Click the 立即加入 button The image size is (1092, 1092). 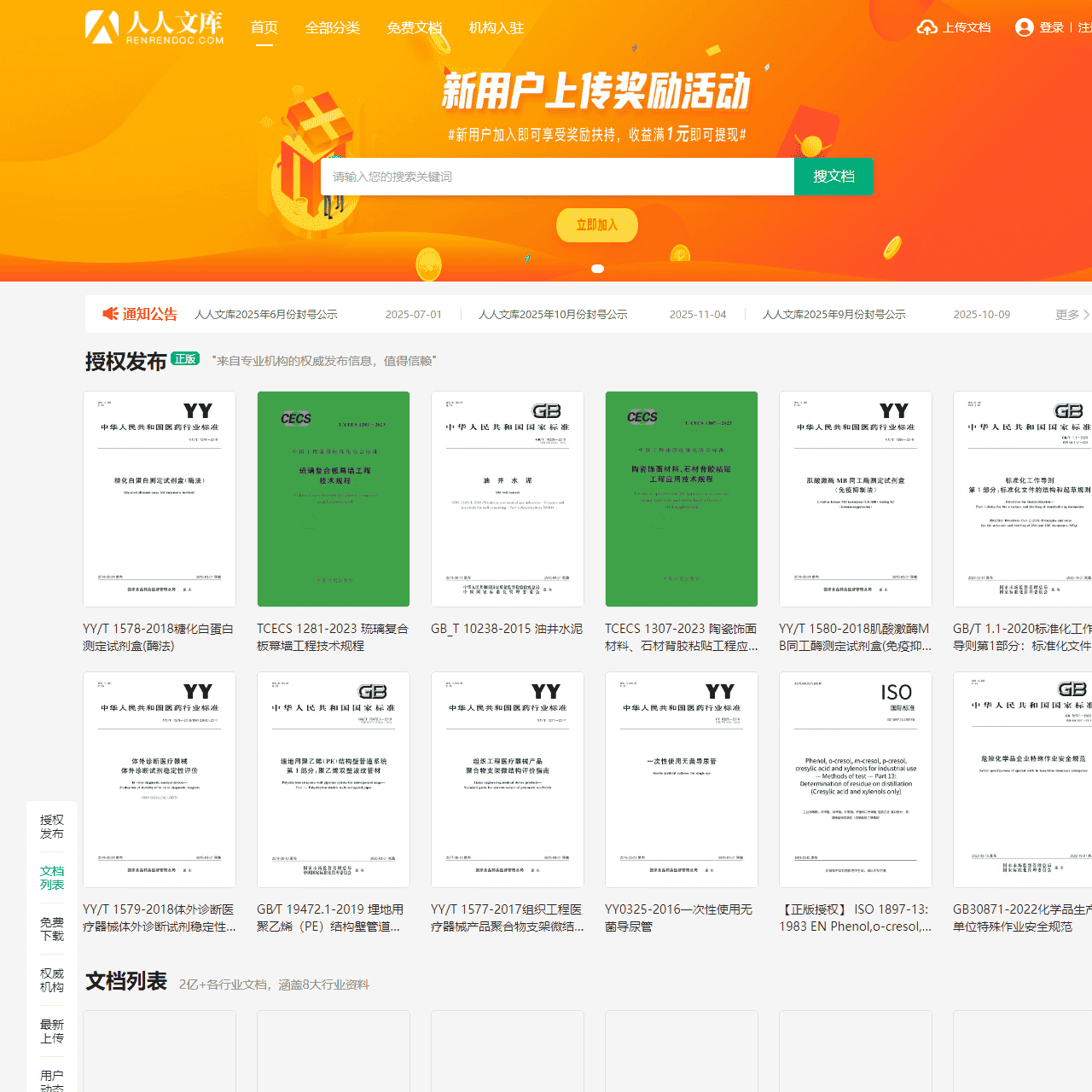596,225
